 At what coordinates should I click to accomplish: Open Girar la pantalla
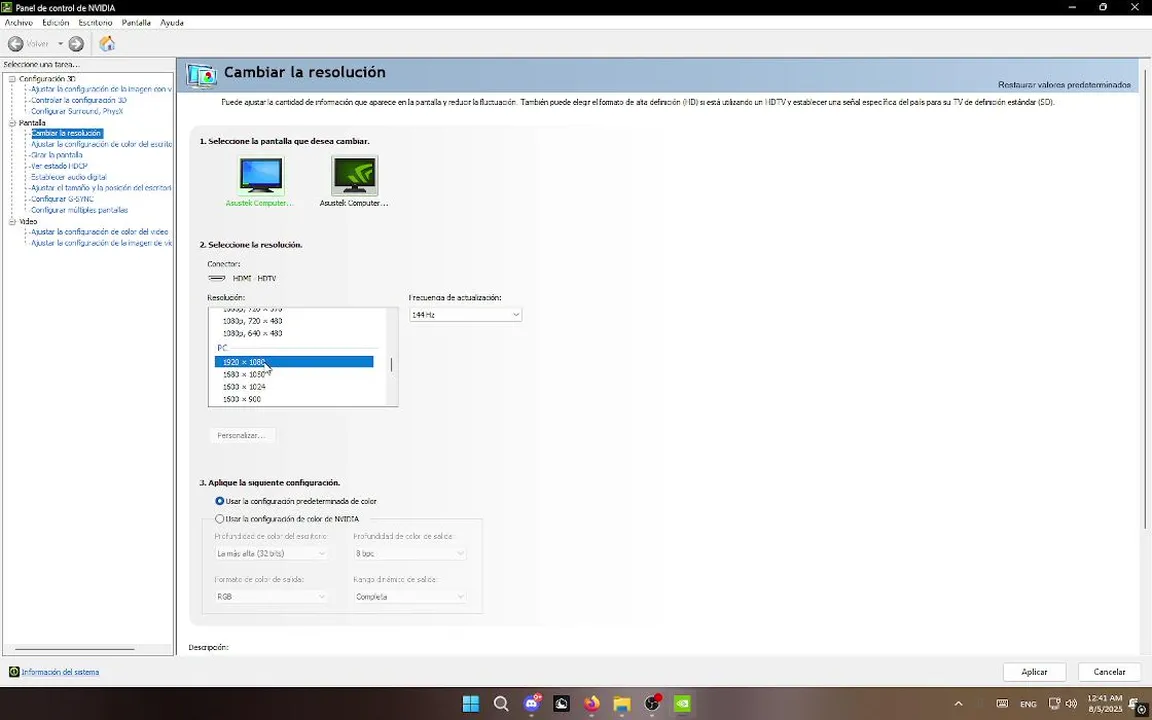click(57, 155)
